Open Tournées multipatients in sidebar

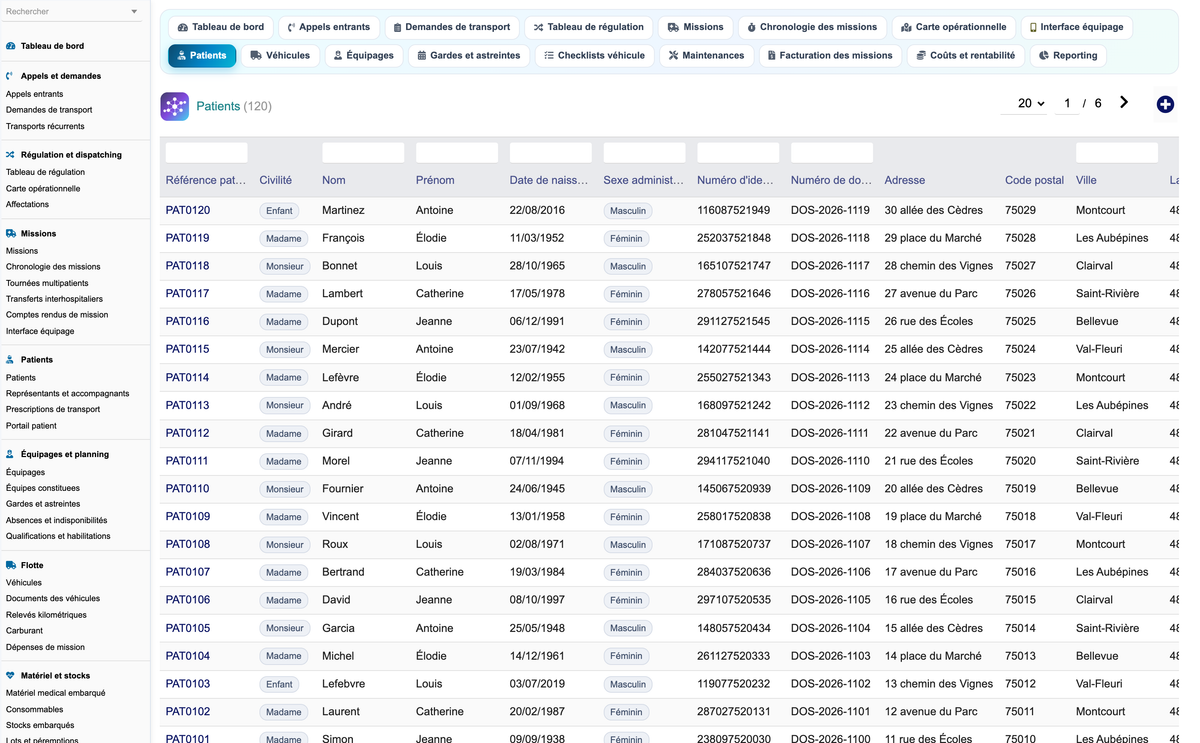[47, 283]
